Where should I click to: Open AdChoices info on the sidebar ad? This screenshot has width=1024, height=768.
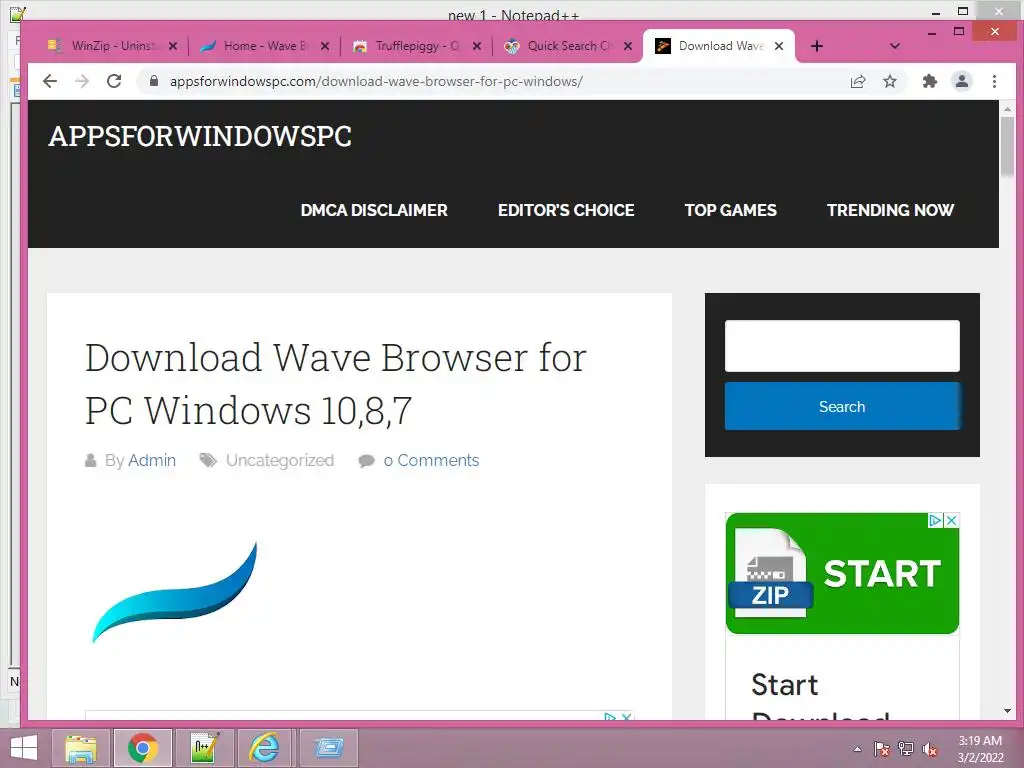click(935, 520)
